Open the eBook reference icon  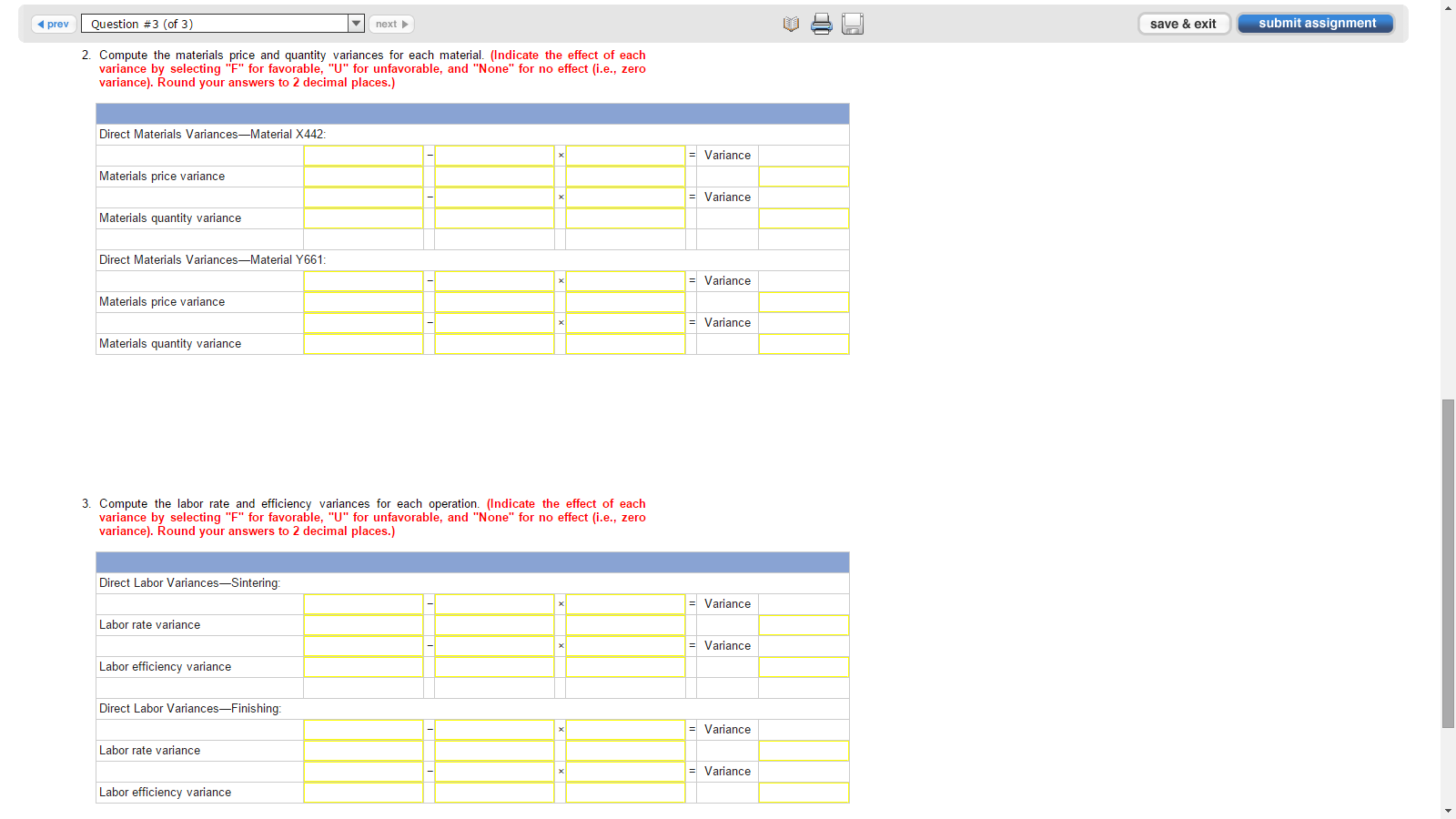(791, 25)
